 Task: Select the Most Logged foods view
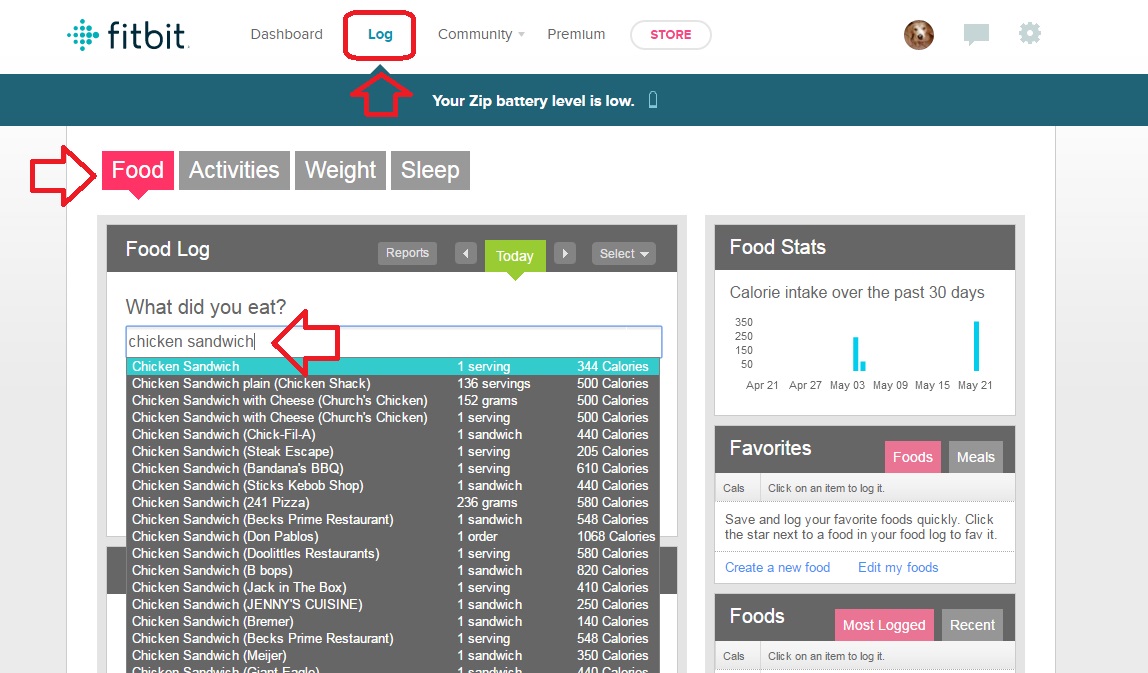884,625
